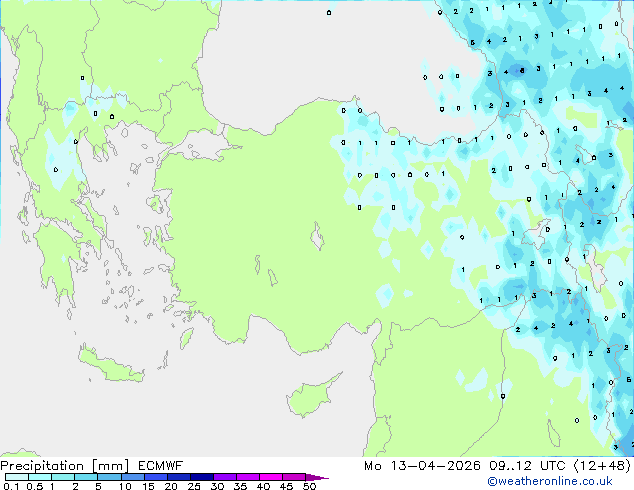Click the '0.1' legend scale label
This screenshot has width=634, height=490.
point(11,486)
